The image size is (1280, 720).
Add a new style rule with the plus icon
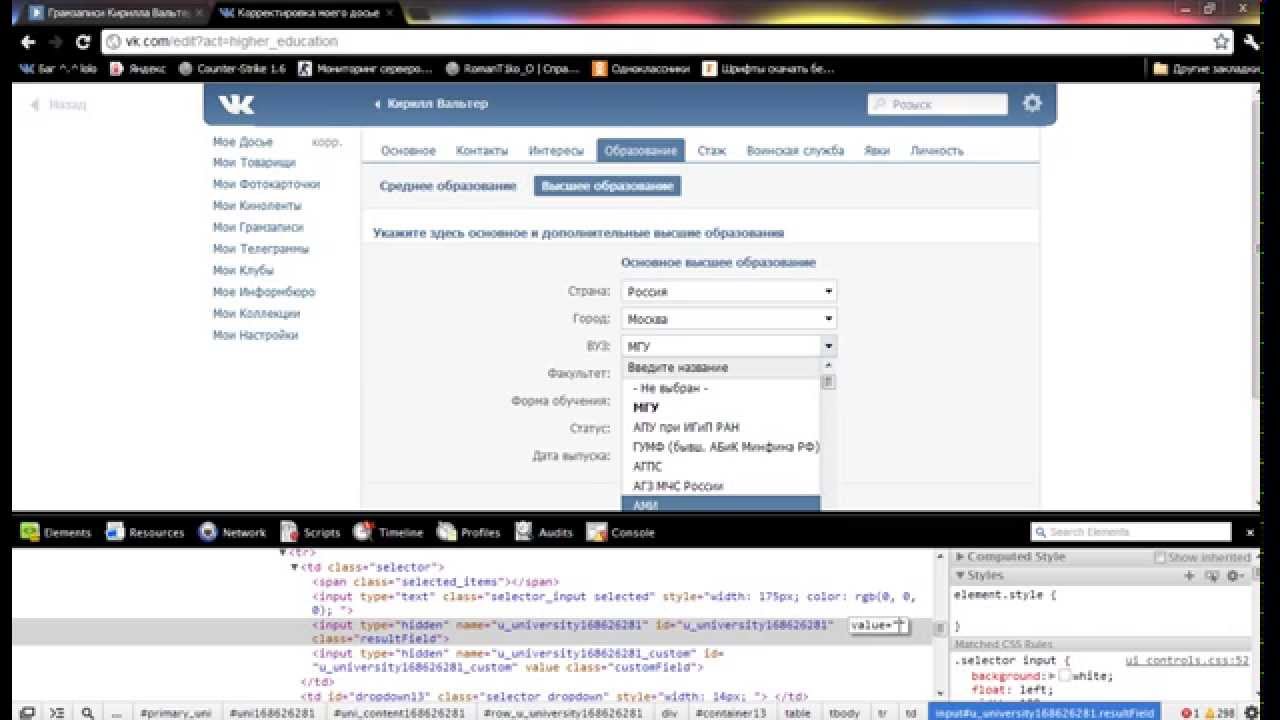(1190, 576)
